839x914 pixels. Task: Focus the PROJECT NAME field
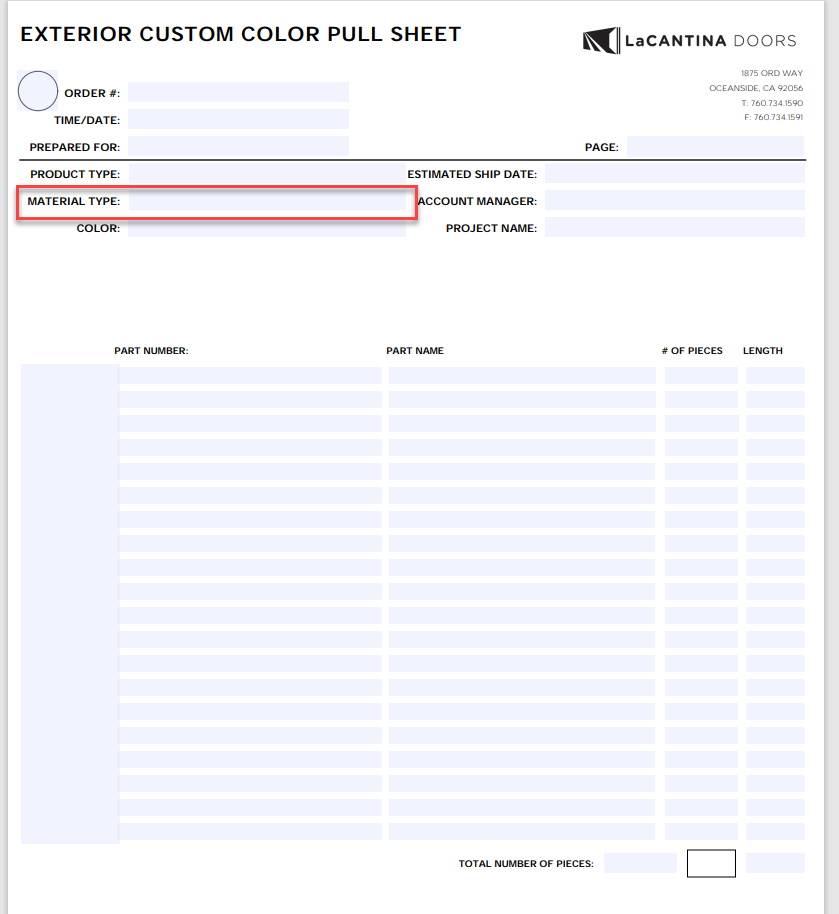[675, 227]
